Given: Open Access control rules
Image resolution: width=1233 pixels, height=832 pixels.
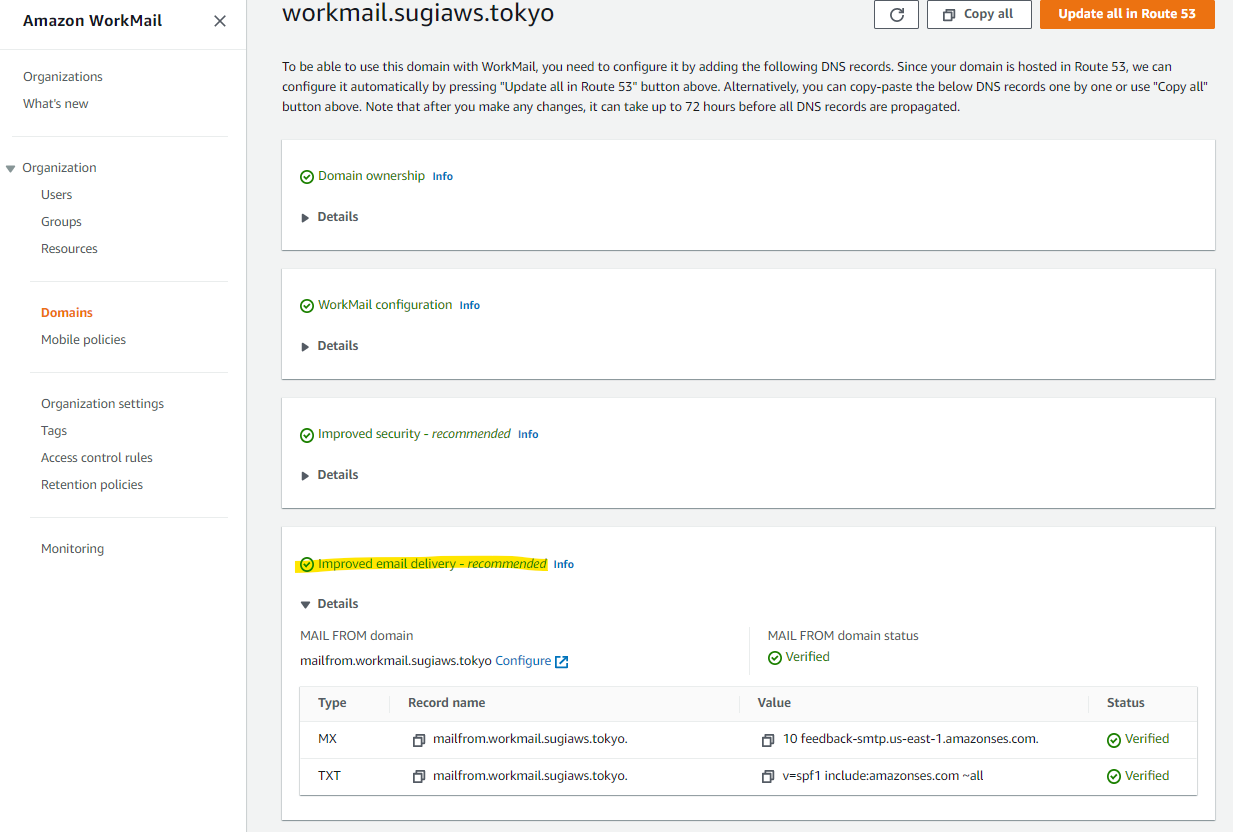Looking at the screenshot, I should coord(97,458).
